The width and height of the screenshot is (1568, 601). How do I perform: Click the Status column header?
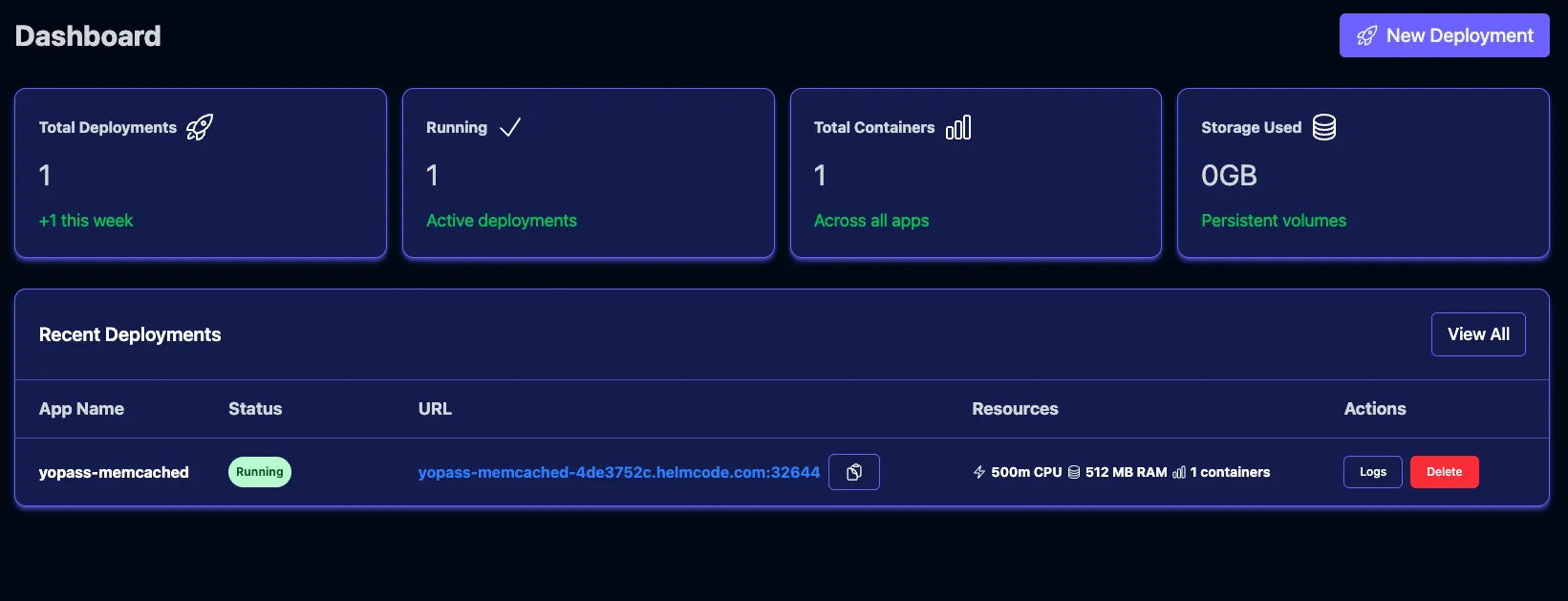[255, 409]
